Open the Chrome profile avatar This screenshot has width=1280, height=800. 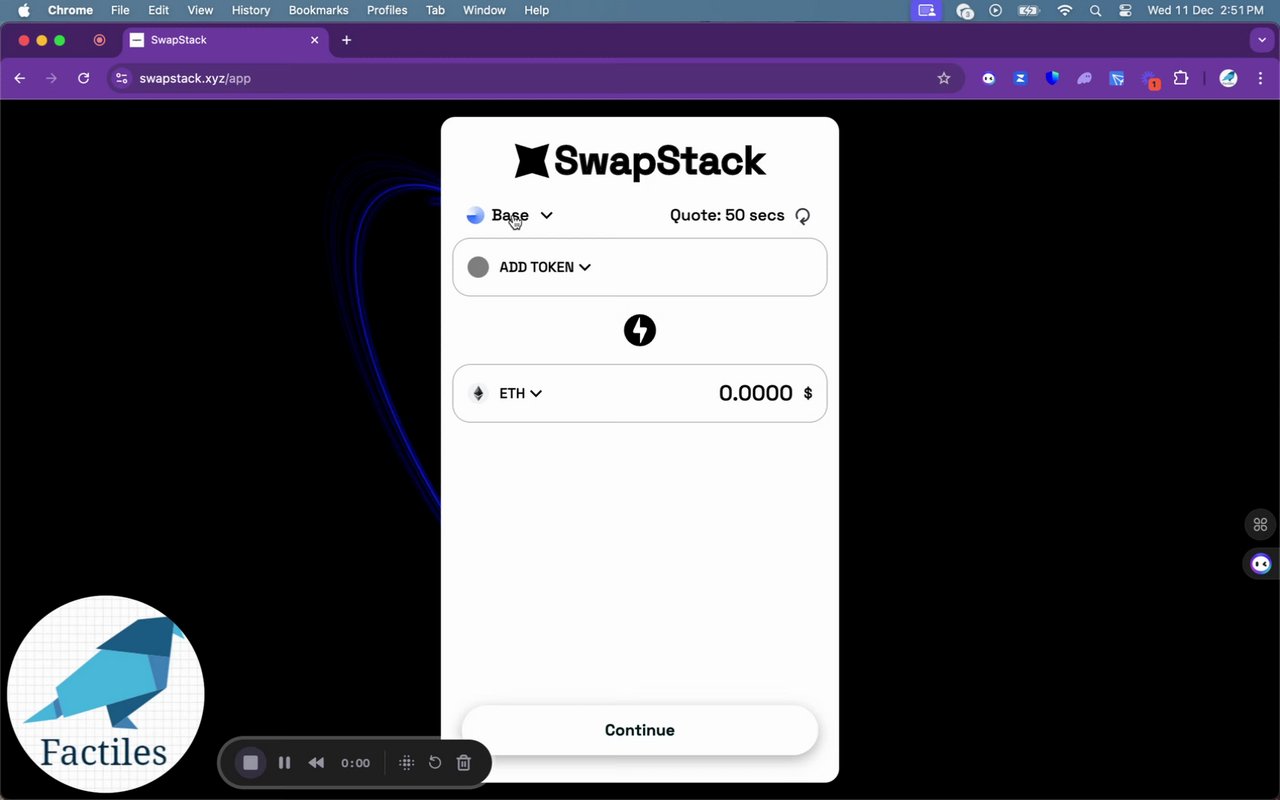(1229, 78)
